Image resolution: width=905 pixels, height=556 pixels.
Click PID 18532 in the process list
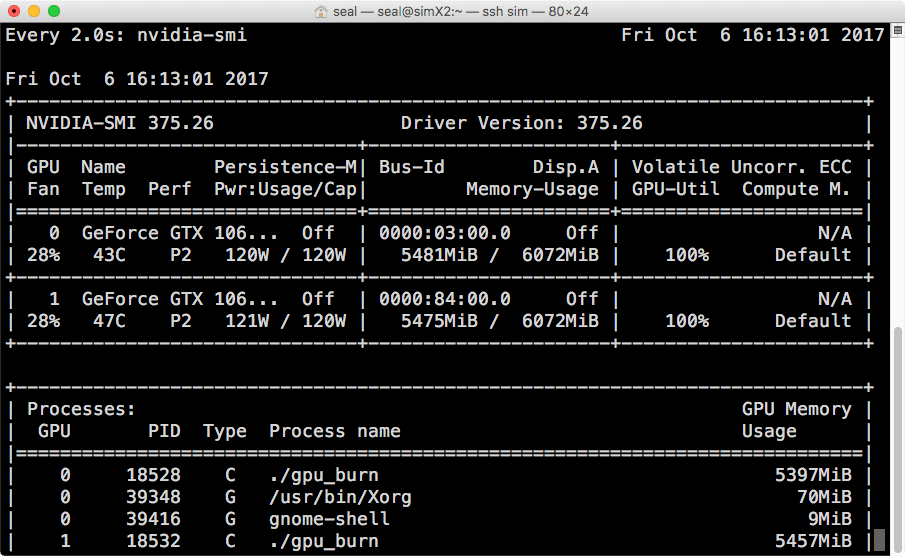coord(153,541)
